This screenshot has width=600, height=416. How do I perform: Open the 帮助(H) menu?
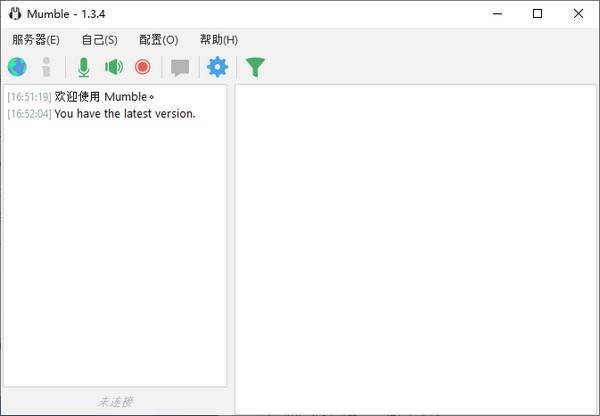click(x=218, y=40)
